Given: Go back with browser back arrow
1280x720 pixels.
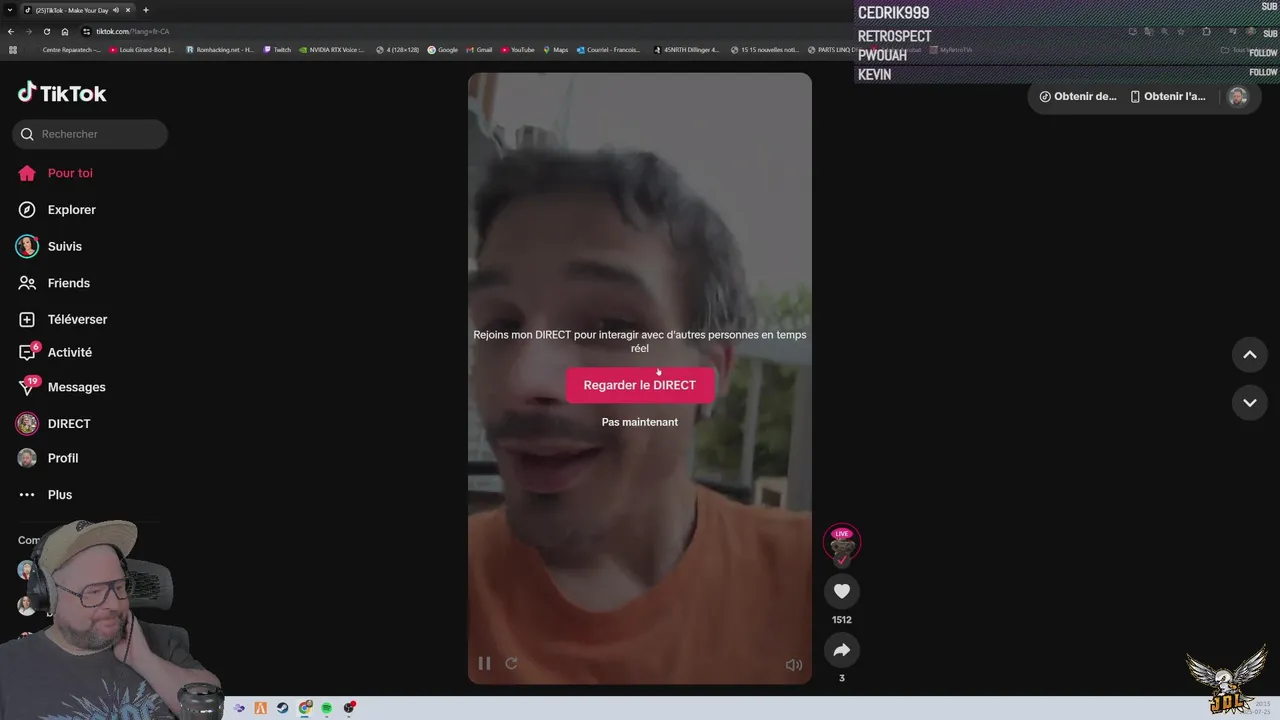Looking at the screenshot, I should (x=10, y=31).
